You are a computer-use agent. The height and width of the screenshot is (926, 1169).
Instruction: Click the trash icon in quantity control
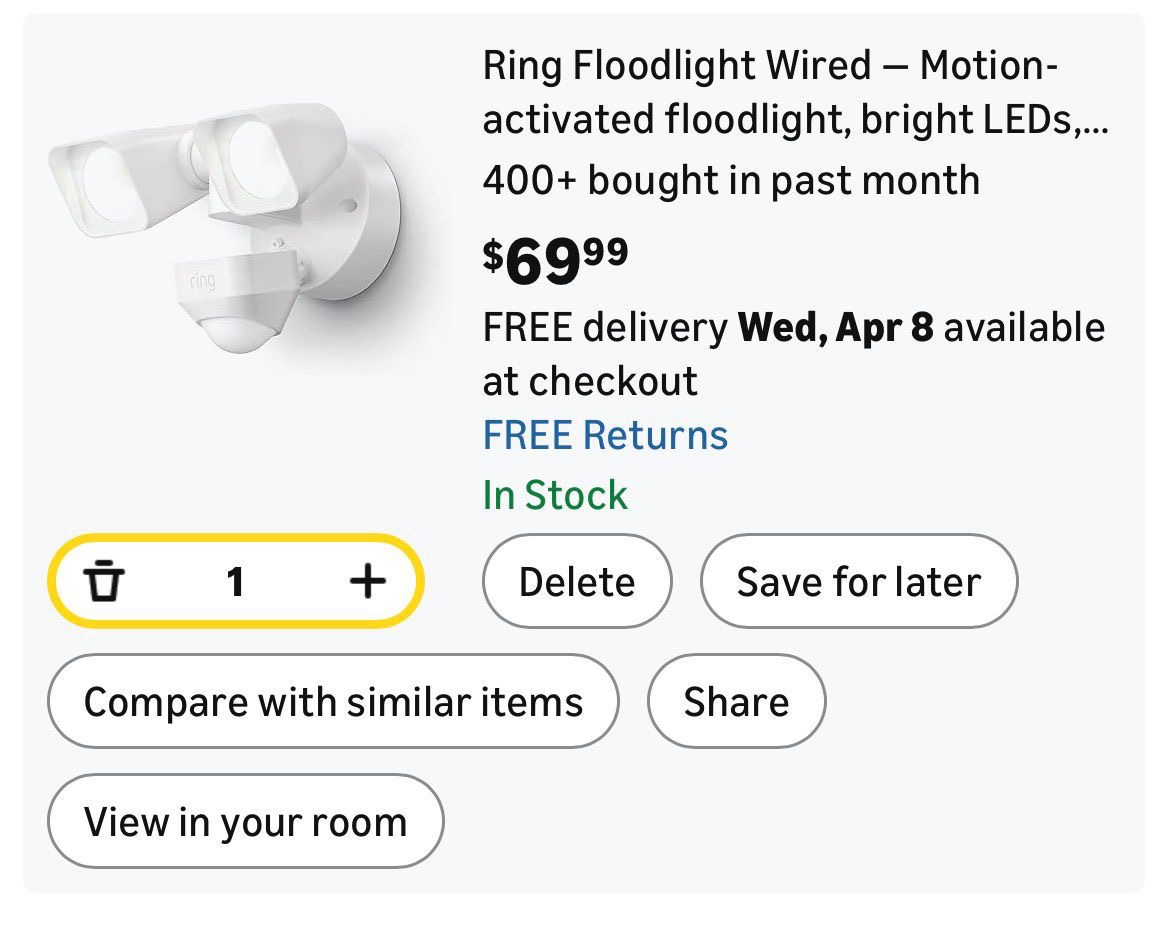click(103, 581)
